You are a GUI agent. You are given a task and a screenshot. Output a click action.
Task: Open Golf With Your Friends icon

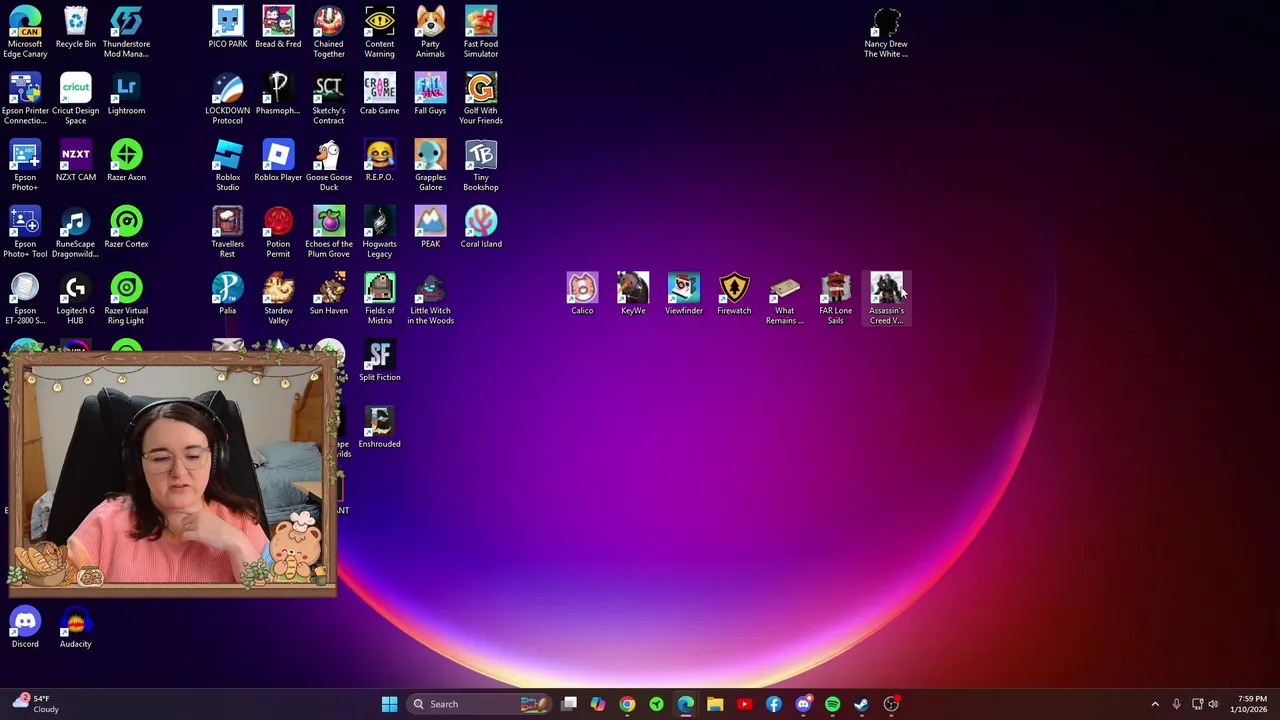(x=481, y=99)
